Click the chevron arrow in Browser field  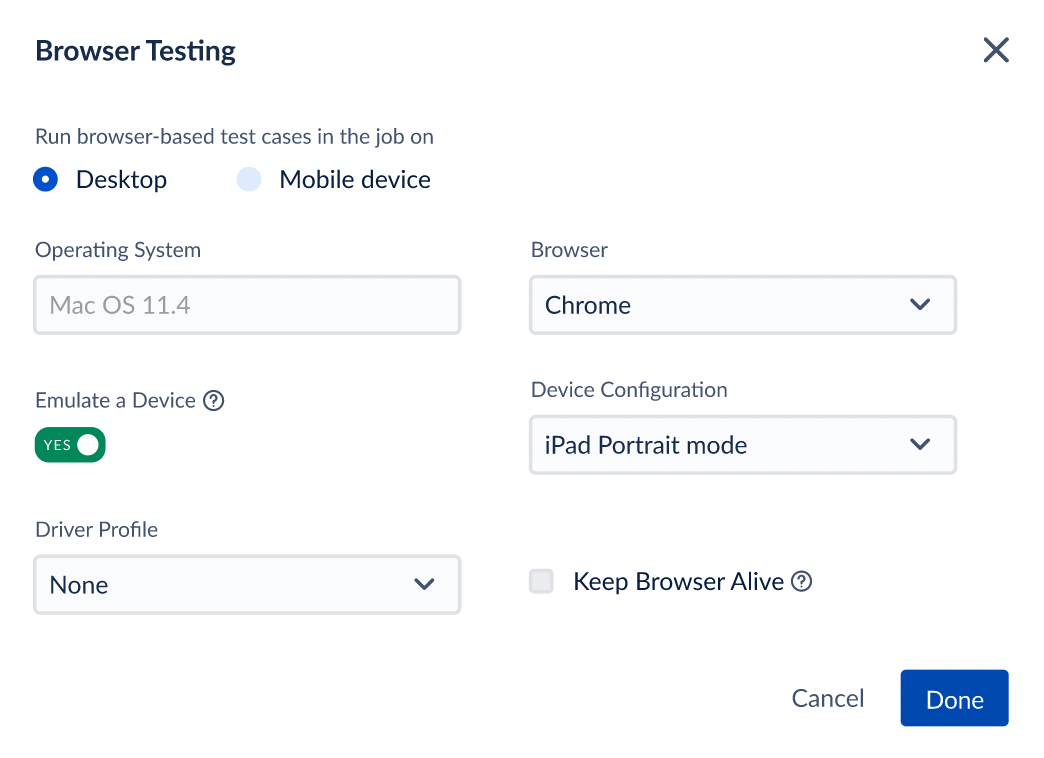tap(920, 305)
